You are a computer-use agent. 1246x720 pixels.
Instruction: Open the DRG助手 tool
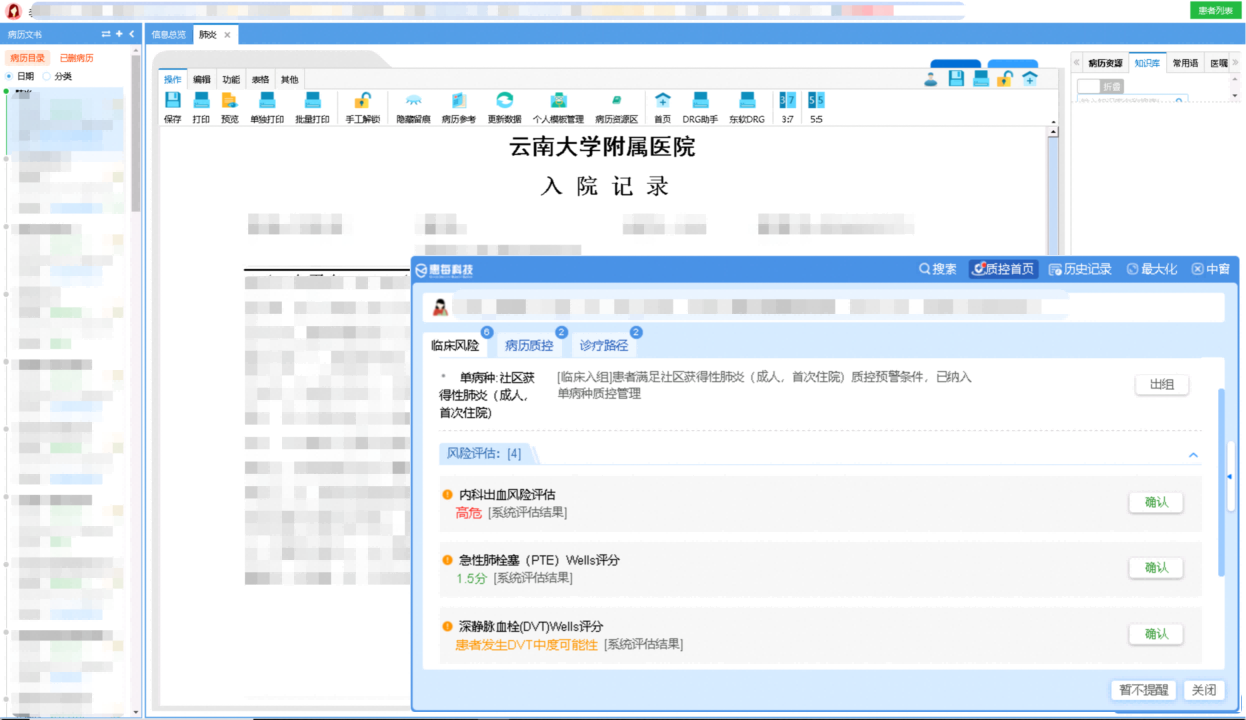pos(700,101)
